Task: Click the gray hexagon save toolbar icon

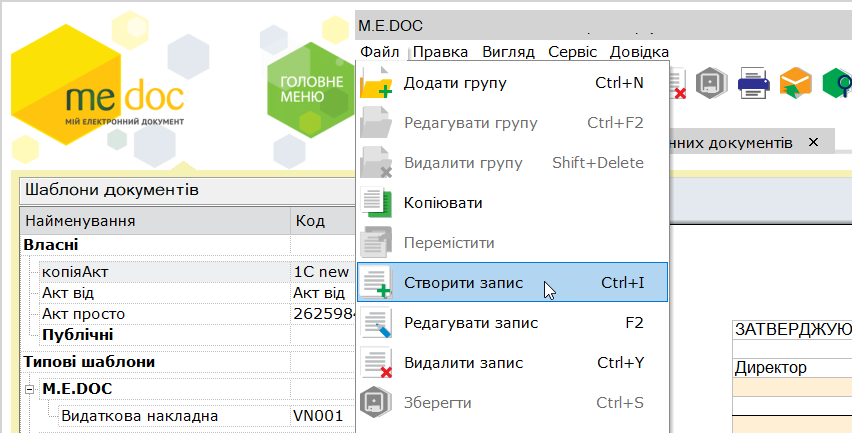Action: [711, 83]
